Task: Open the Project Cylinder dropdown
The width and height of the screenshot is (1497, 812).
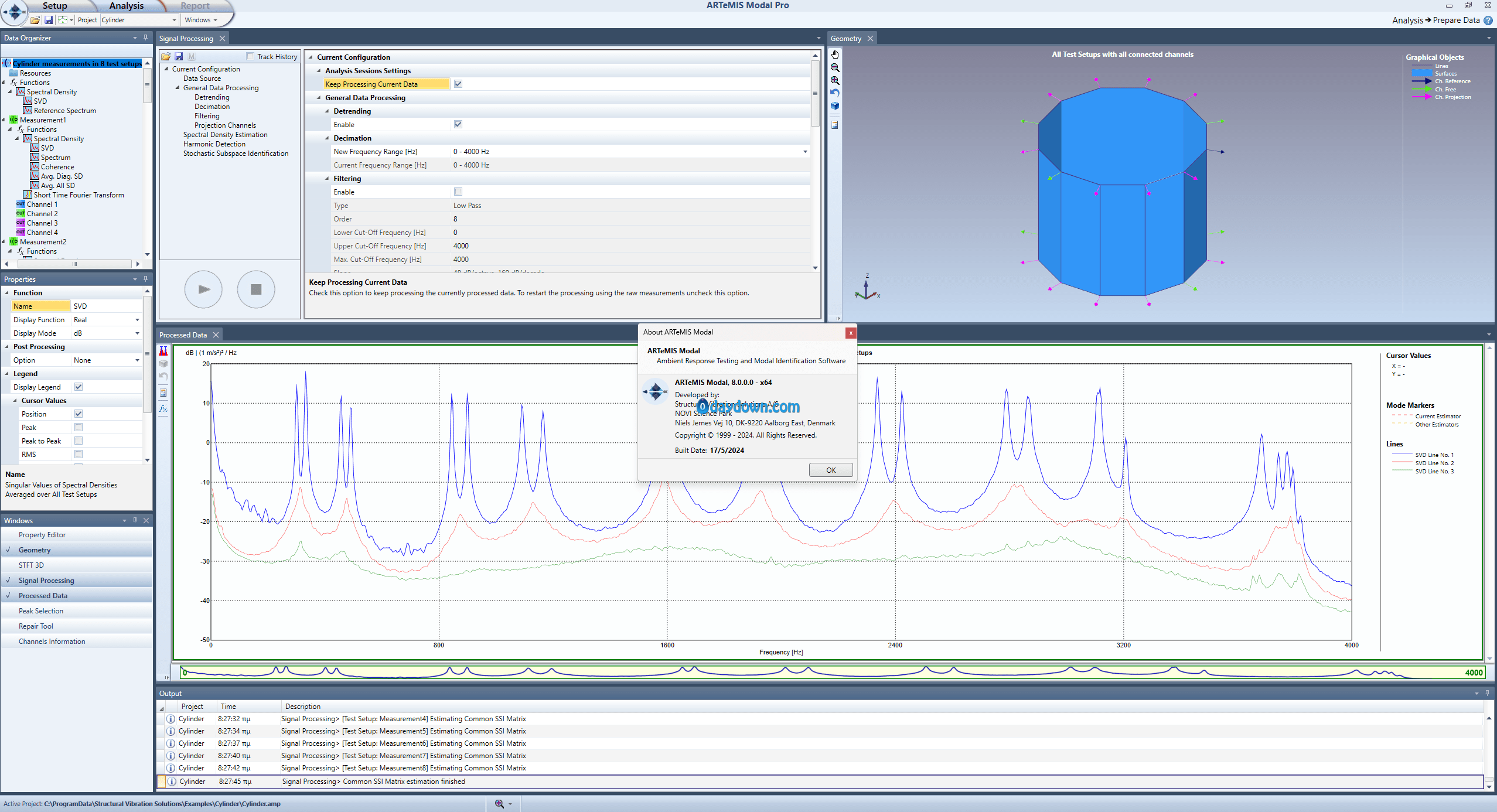Action: pos(174,20)
